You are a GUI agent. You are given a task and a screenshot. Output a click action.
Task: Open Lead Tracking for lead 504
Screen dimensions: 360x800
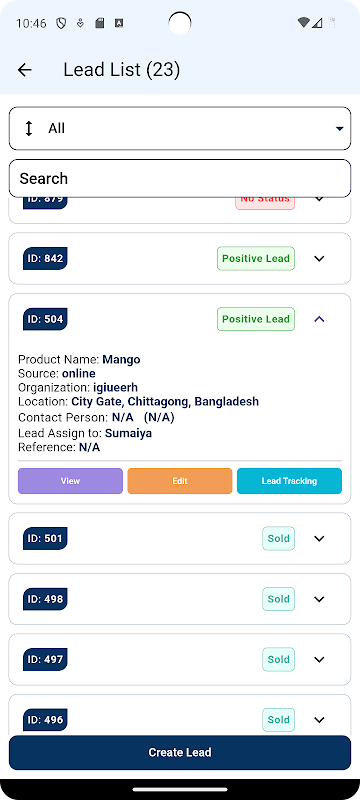click(290, 481)
